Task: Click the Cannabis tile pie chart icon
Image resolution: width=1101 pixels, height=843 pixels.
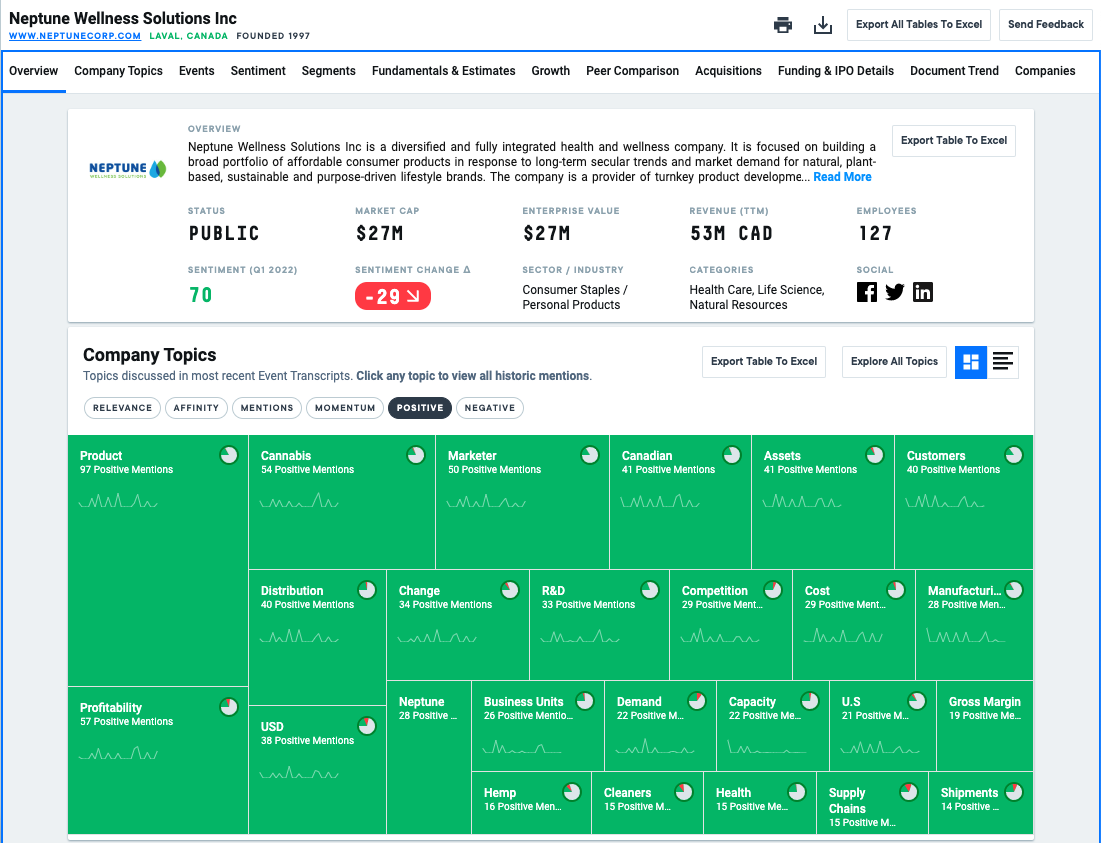Action: click(x=416, y=456)
